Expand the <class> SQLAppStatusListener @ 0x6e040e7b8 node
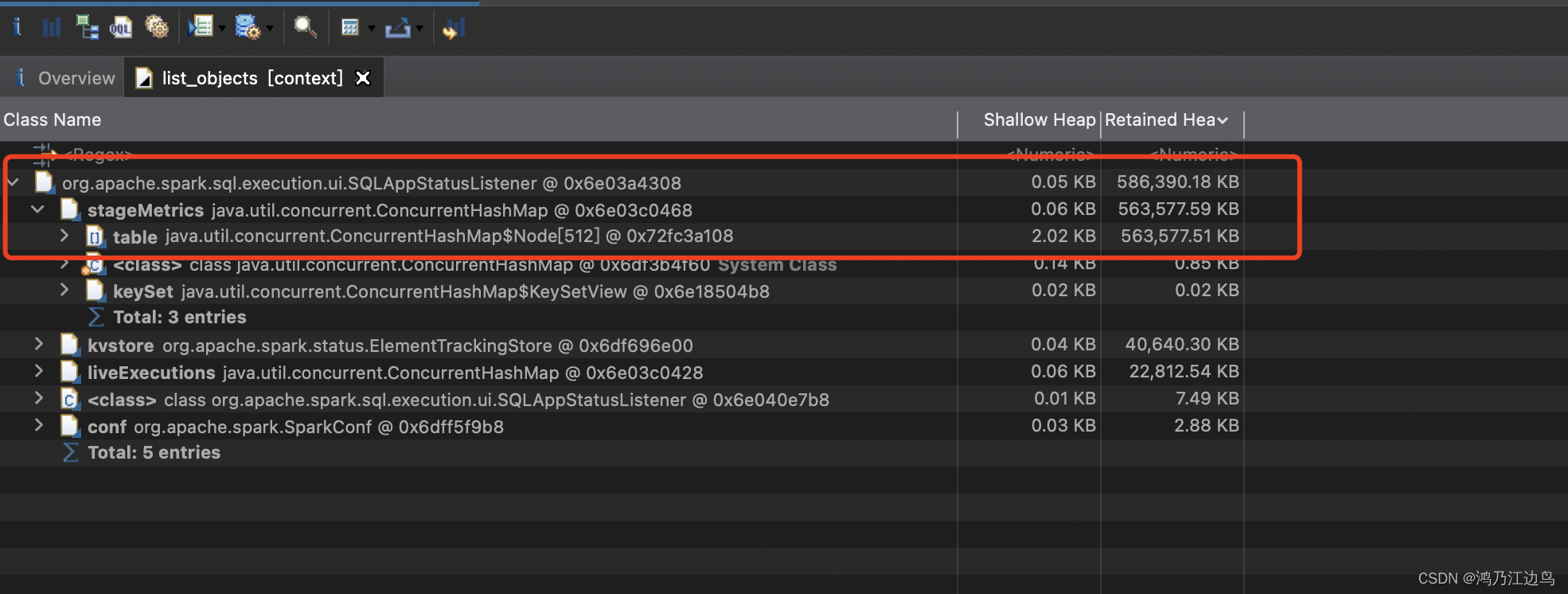Viewport: 1568px width, 594px height. (38, 398)
